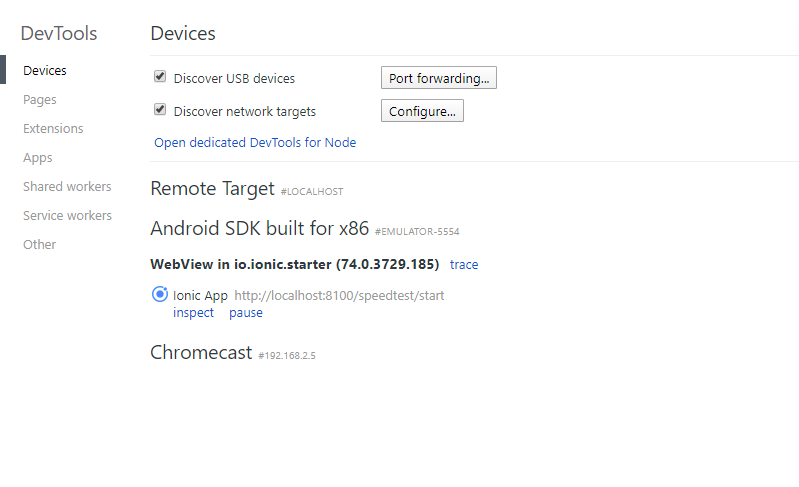Click the trace link for WebView
The image size is (799, 487).
pyautogui.click(x=464, y=265)
